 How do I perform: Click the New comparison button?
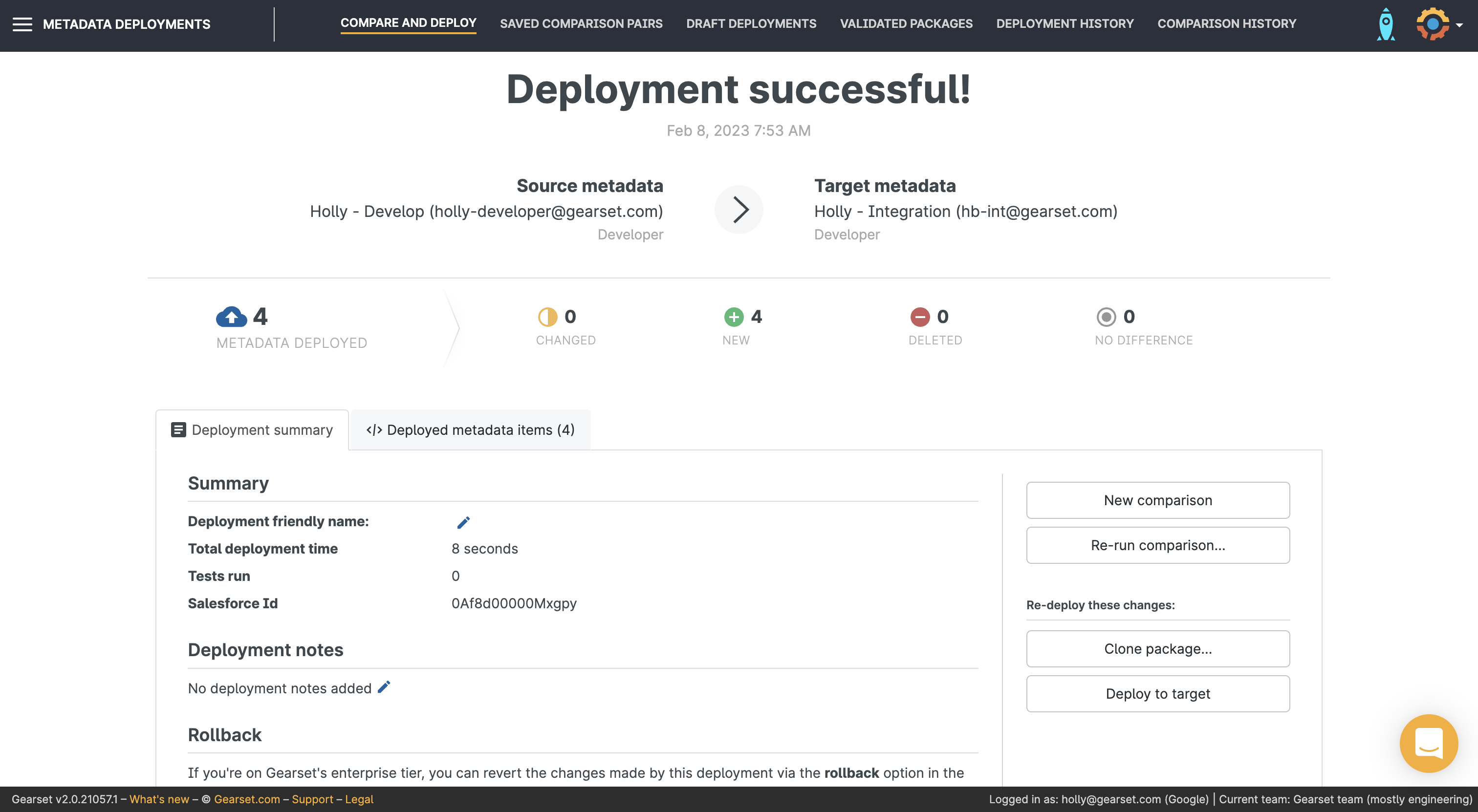pyautogui.click(x=1158, y=500)
